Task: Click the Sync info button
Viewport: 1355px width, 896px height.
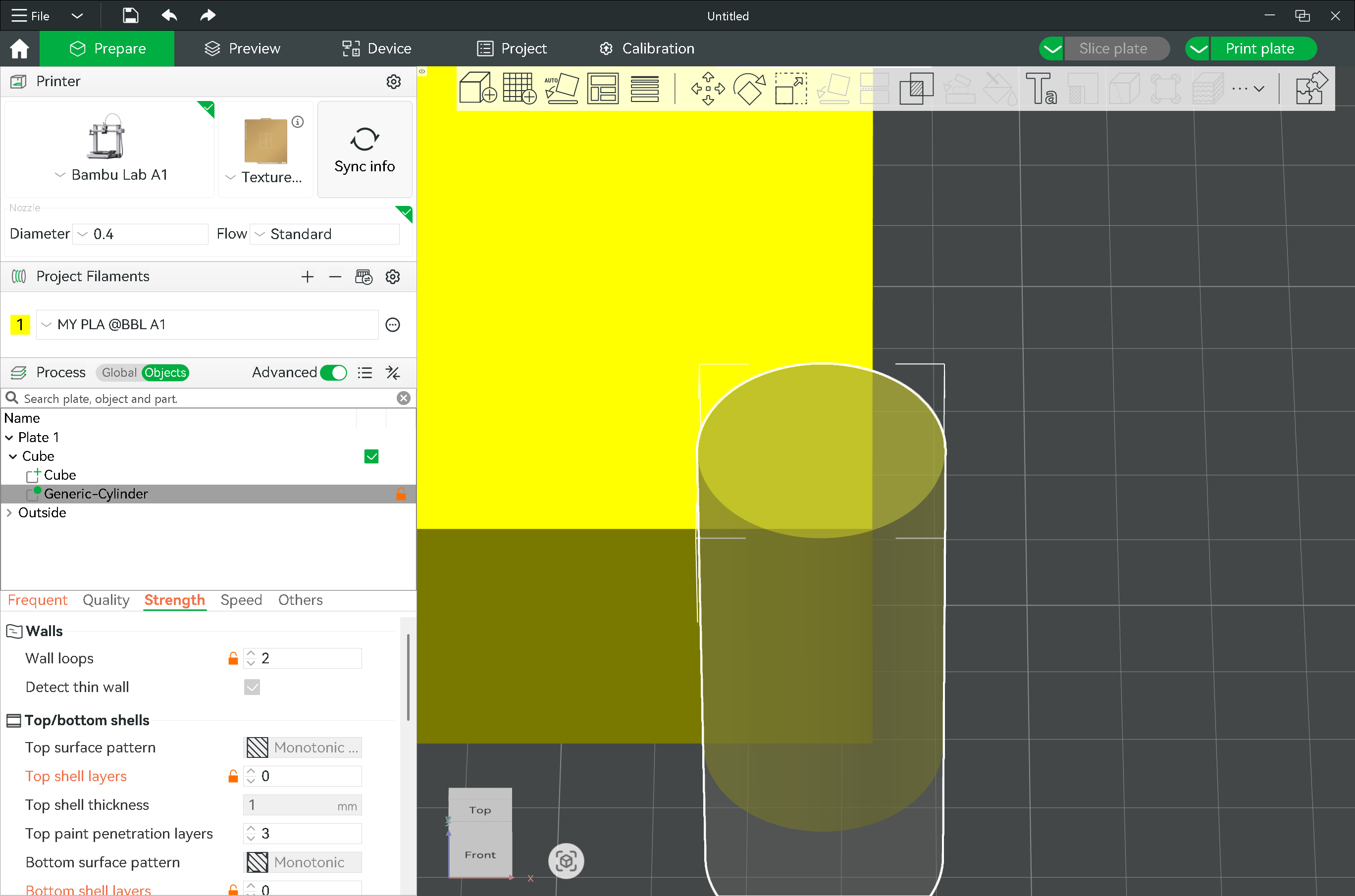Action: (x=365, y=149)
